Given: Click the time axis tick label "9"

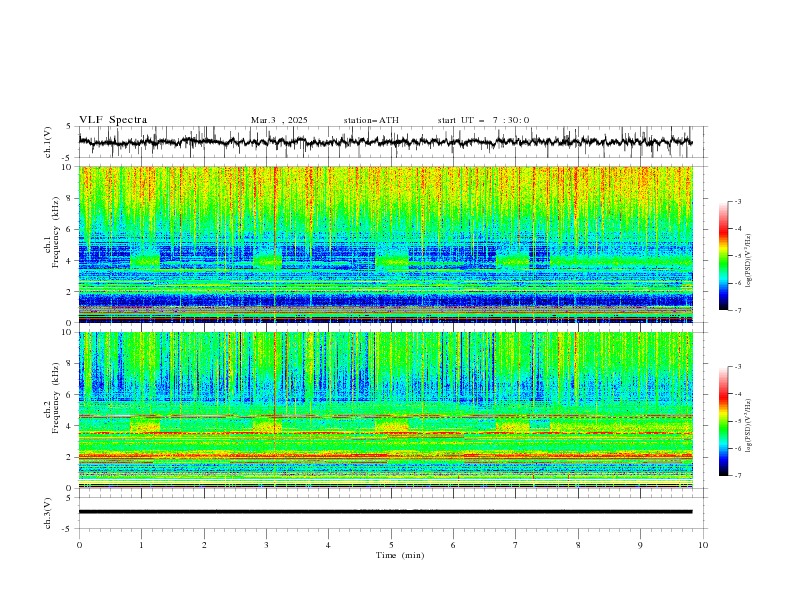Looking at the screenshot, I should 640,545.
